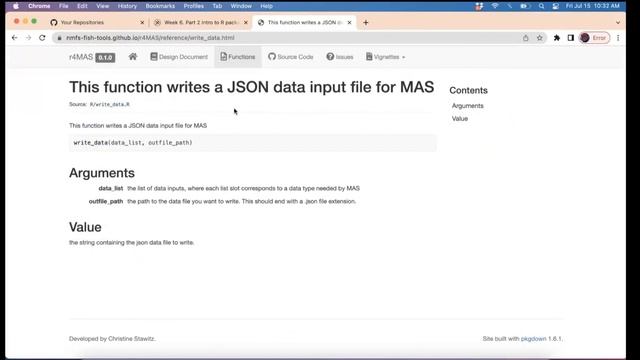Click the data_list argument name
The image size is (640, 360).
coord(111,188)
